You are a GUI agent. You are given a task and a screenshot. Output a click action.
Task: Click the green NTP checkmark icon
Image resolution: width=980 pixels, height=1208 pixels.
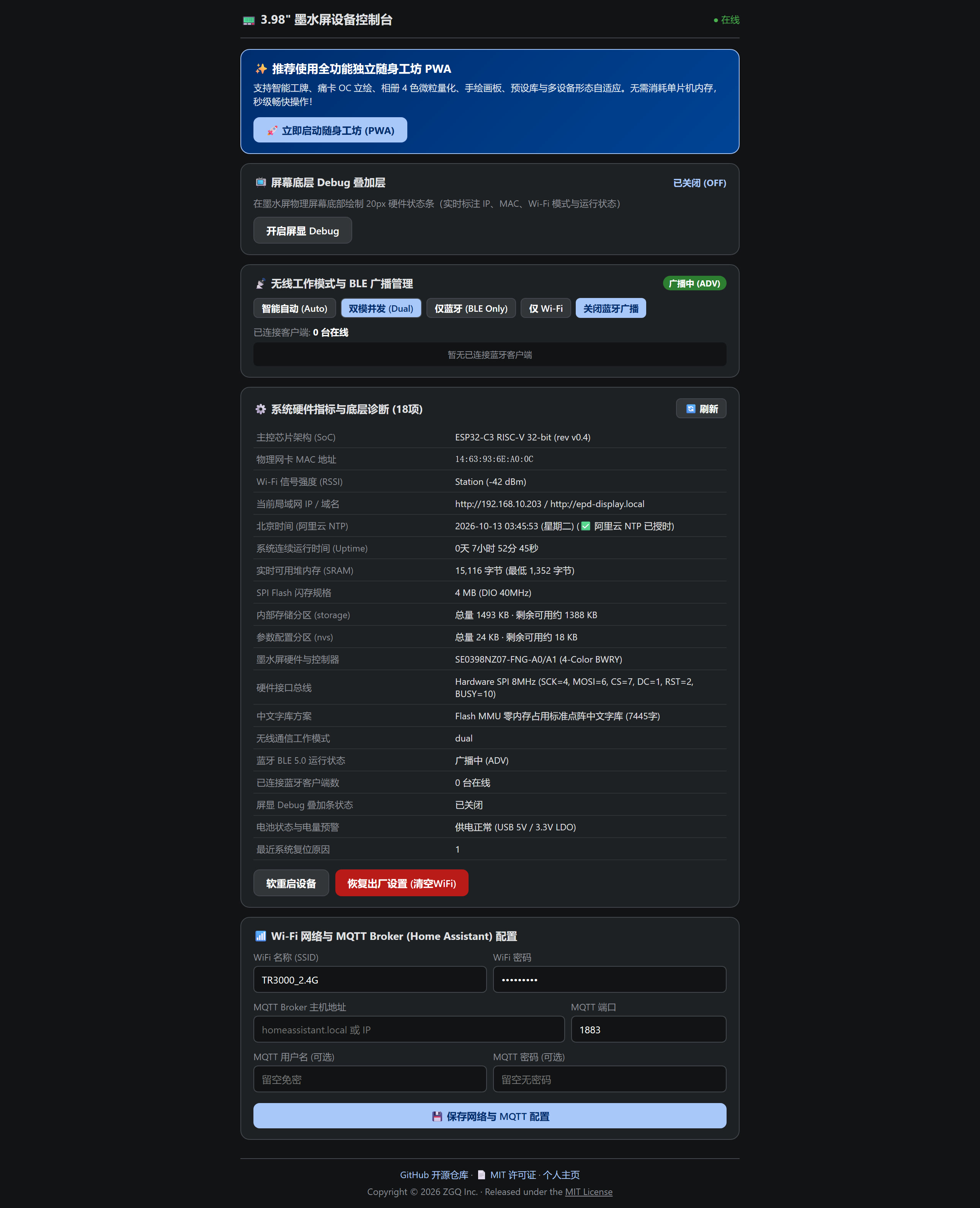[585, 526]
